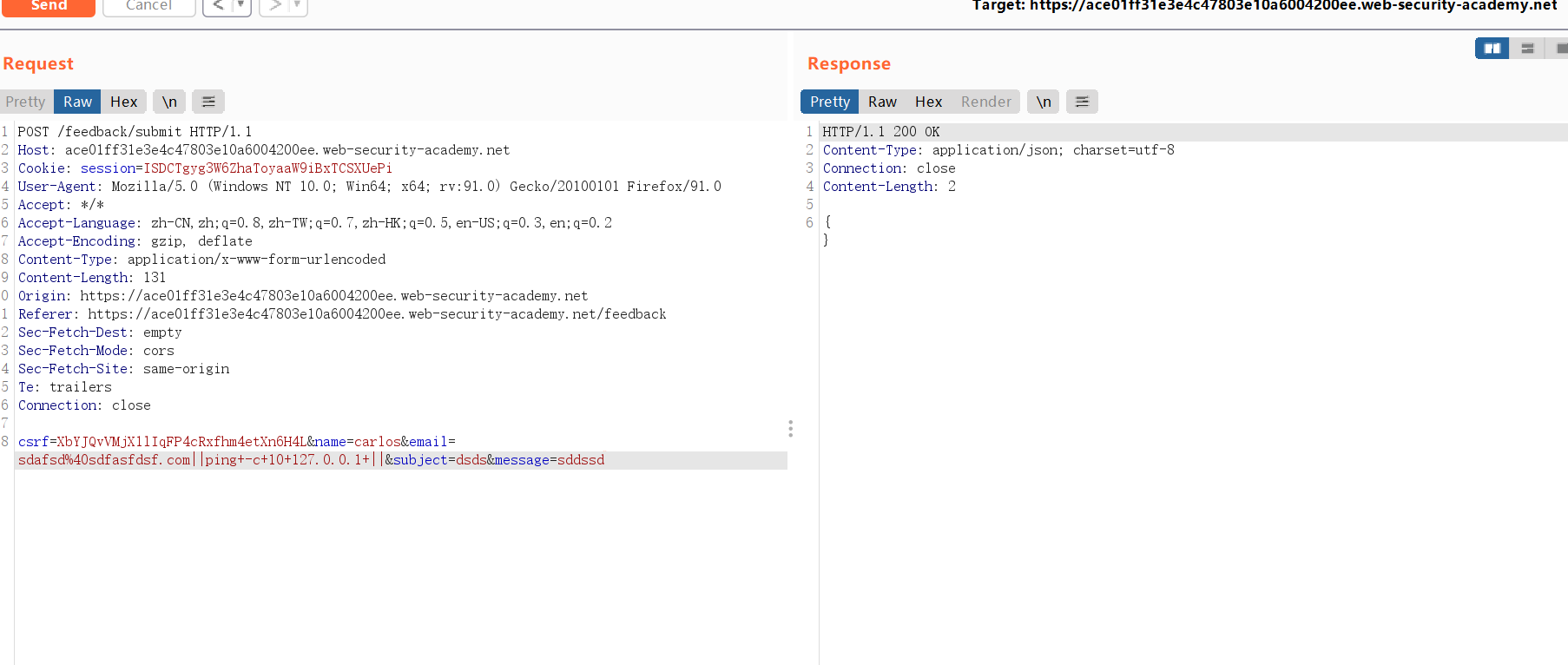Toggle non-printable characters in Response

coord(1044,102)
